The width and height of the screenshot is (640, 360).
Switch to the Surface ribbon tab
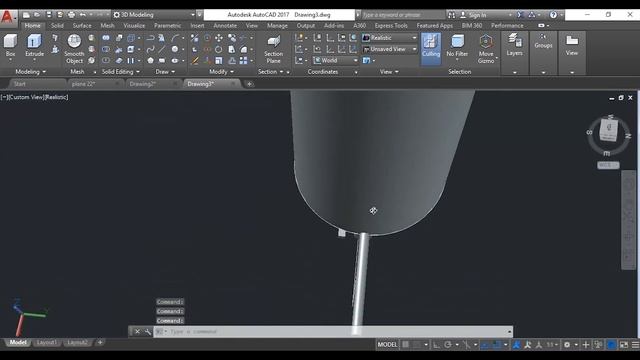click(82, 25)
